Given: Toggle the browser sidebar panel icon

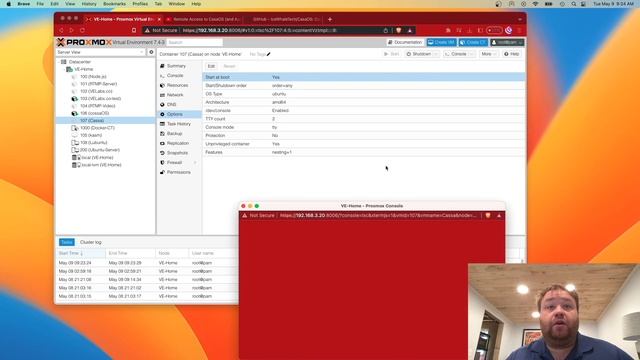Looking at the screenshot, I should coord(480,30).
